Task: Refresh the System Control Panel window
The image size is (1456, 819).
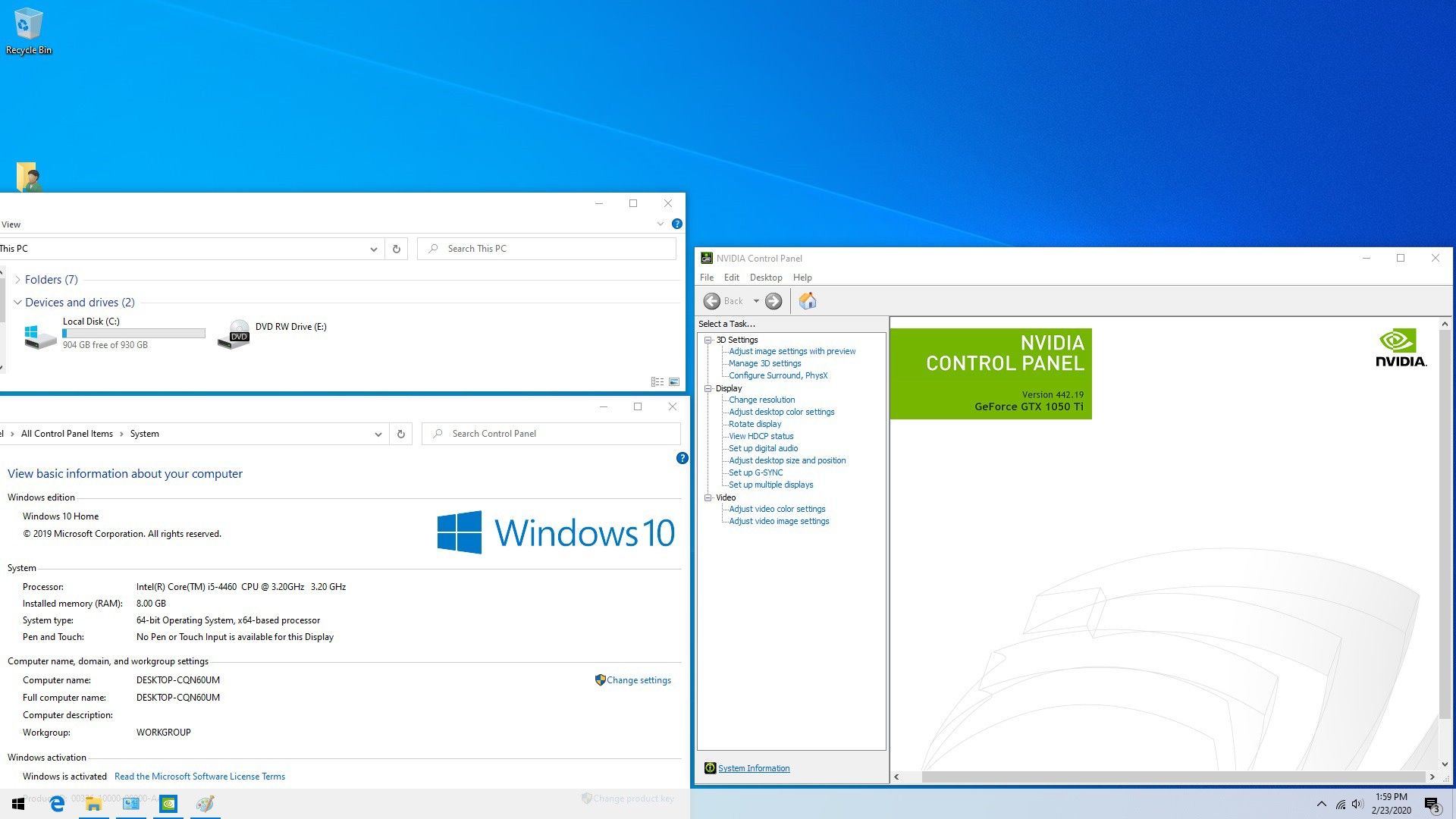Action: click(x=400, y=434)
